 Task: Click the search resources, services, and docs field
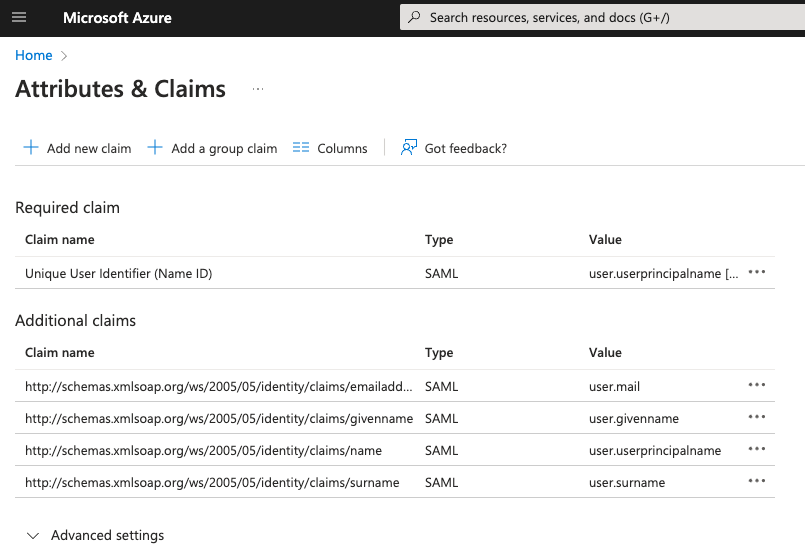(600, 18)
